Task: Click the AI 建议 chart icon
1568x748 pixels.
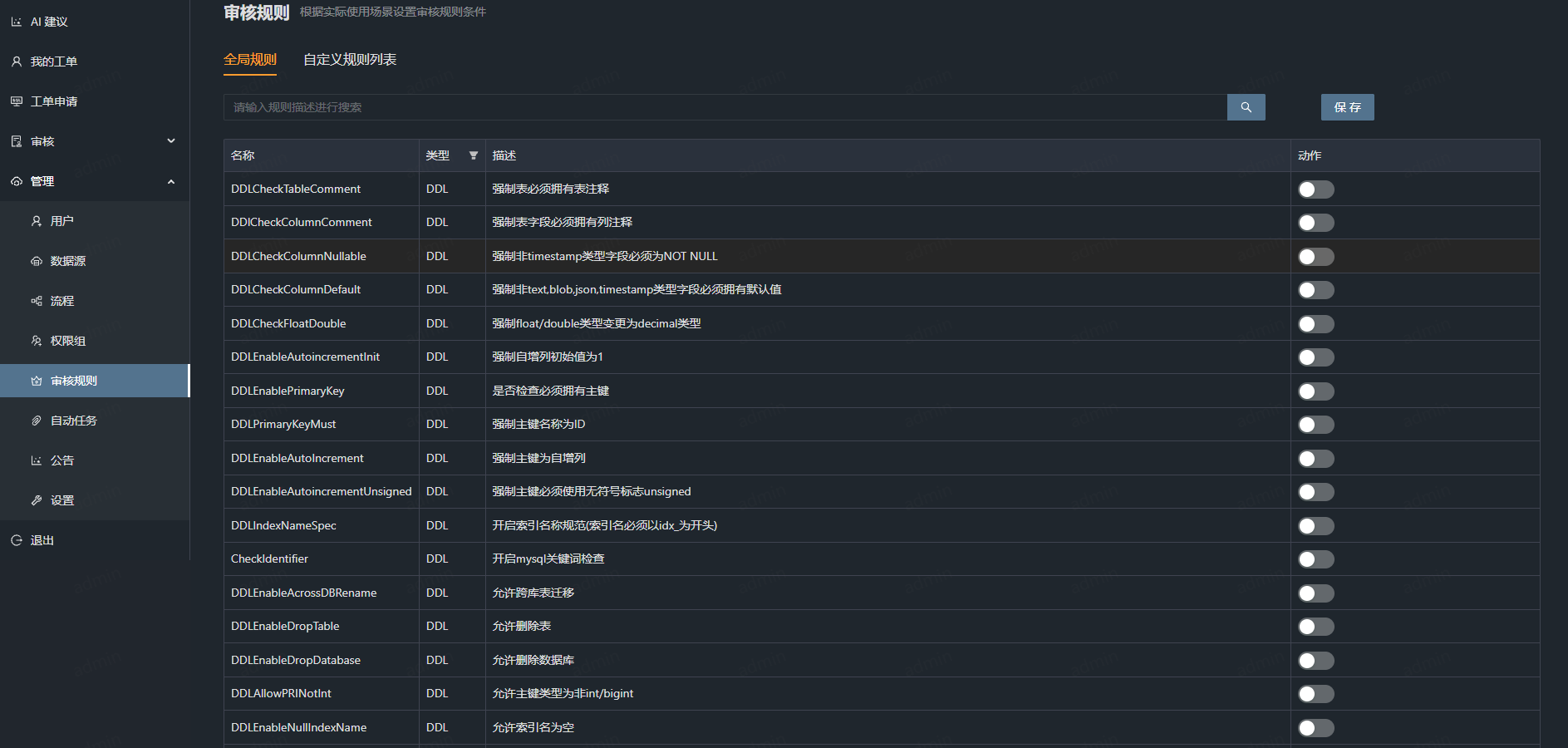Action: (17, 22)
